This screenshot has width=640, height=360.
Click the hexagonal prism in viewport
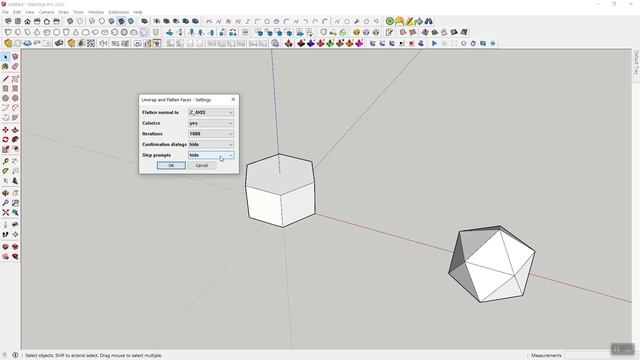[x=280, y=190]
